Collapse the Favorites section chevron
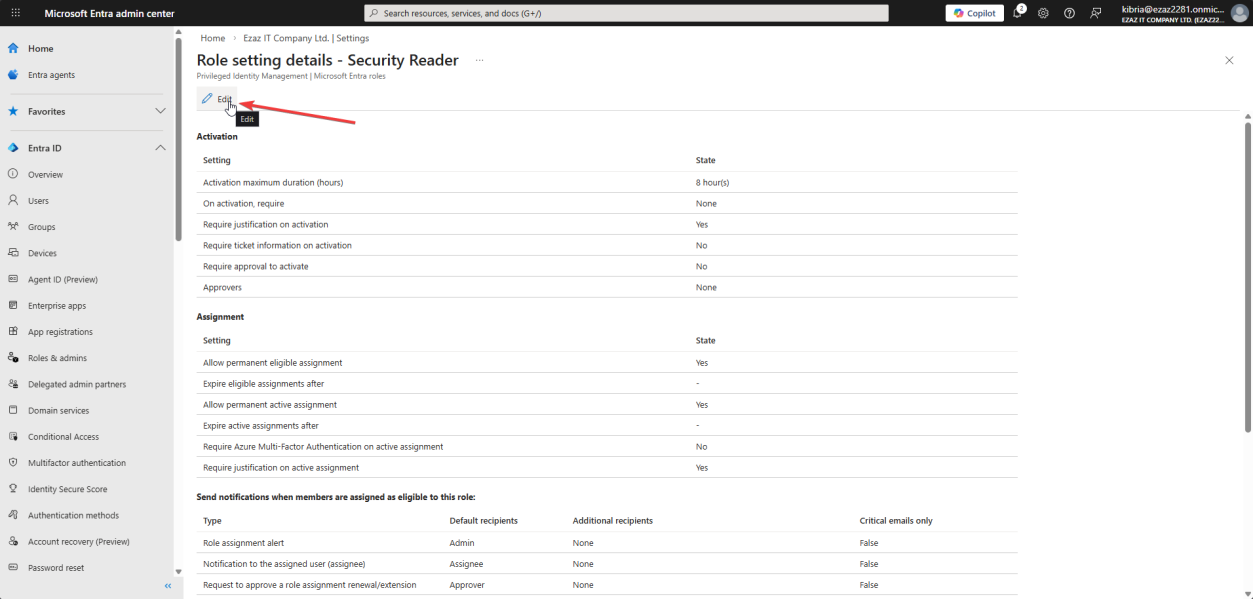 click(x=160, y=111)
